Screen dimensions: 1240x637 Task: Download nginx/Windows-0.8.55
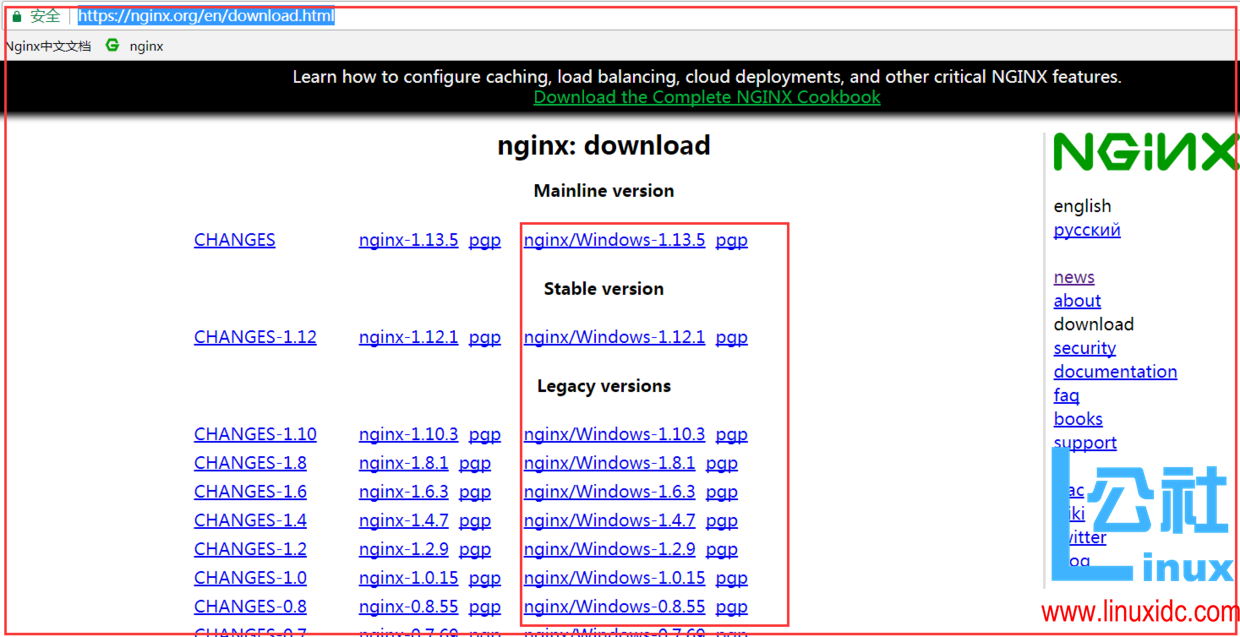pos(615,607)
